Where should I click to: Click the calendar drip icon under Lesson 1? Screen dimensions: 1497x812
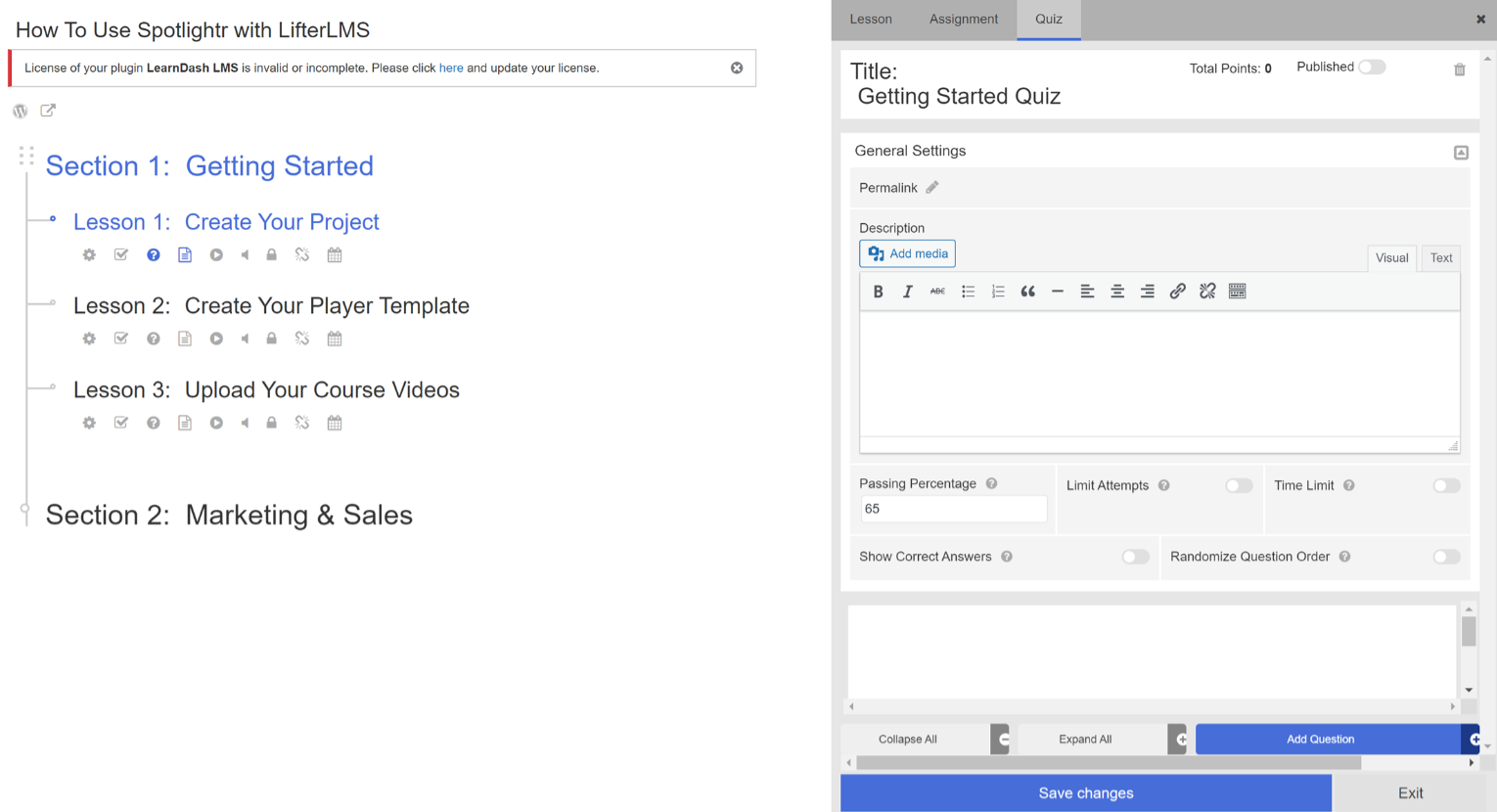pos(335,255)
